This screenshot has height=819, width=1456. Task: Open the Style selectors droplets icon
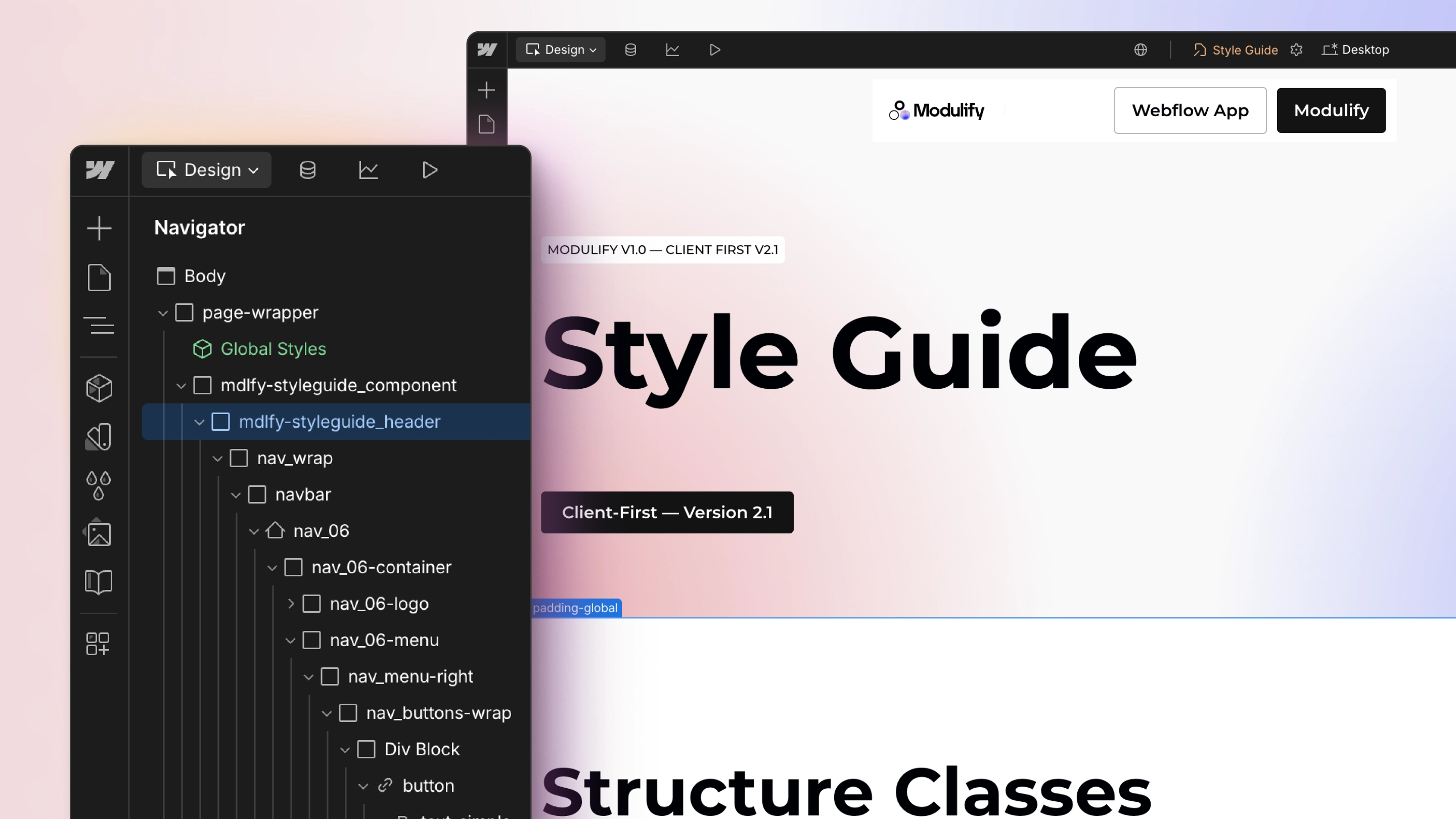[x=99, y=485]
